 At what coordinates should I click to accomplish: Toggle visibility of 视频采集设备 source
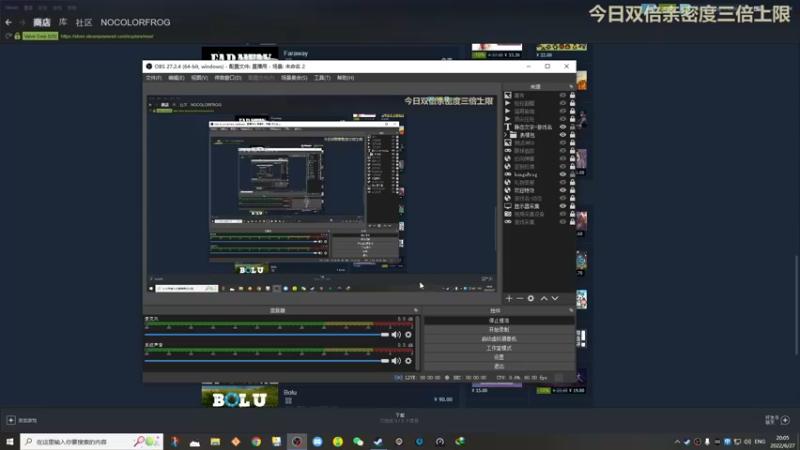click(x=563, y=214)
